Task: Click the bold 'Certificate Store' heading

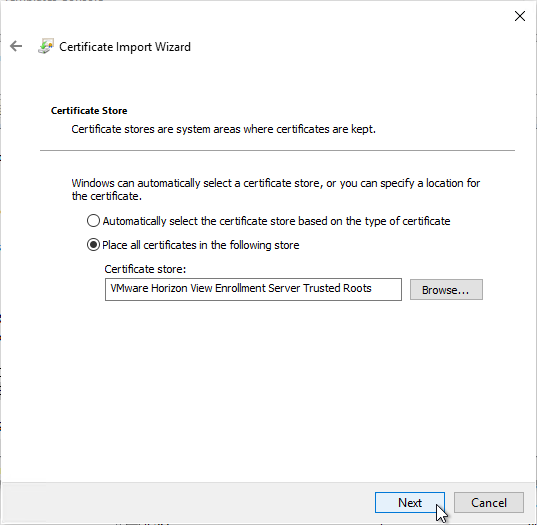Action: pyautogui.click(x=89, y=111)
